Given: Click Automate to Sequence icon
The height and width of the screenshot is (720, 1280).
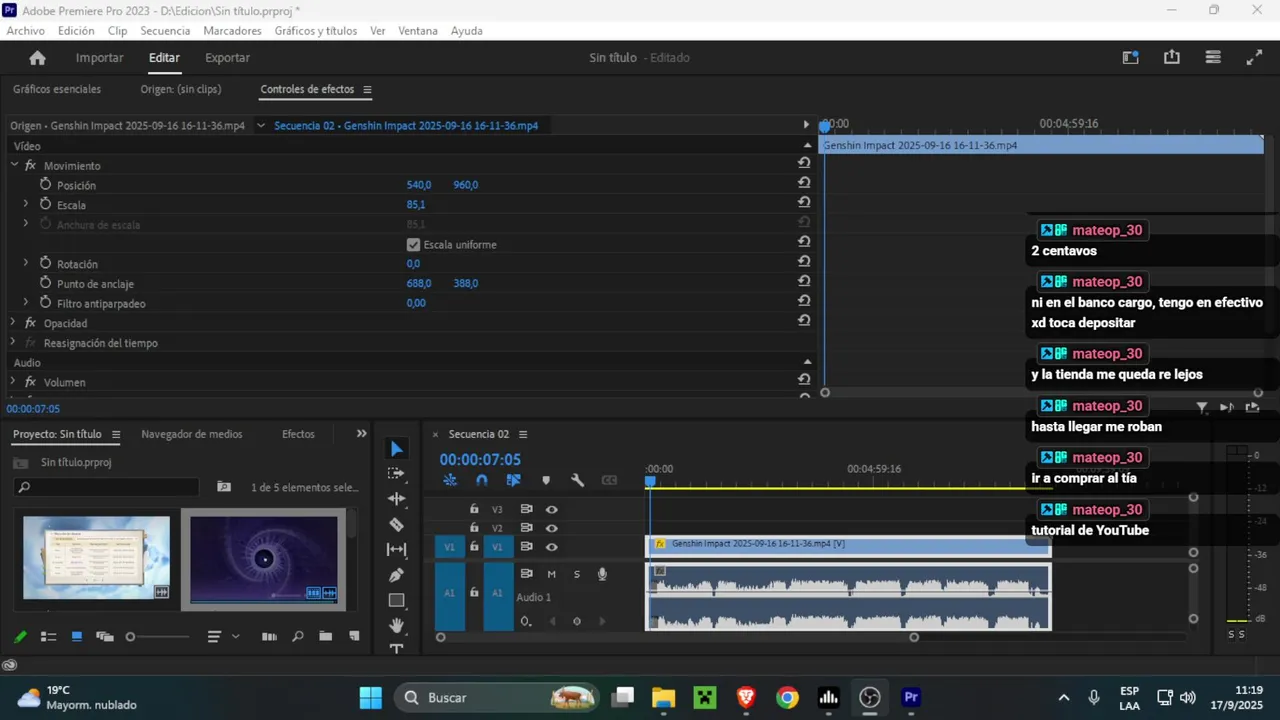Looking at the screenshot, I should coord(269,636).
